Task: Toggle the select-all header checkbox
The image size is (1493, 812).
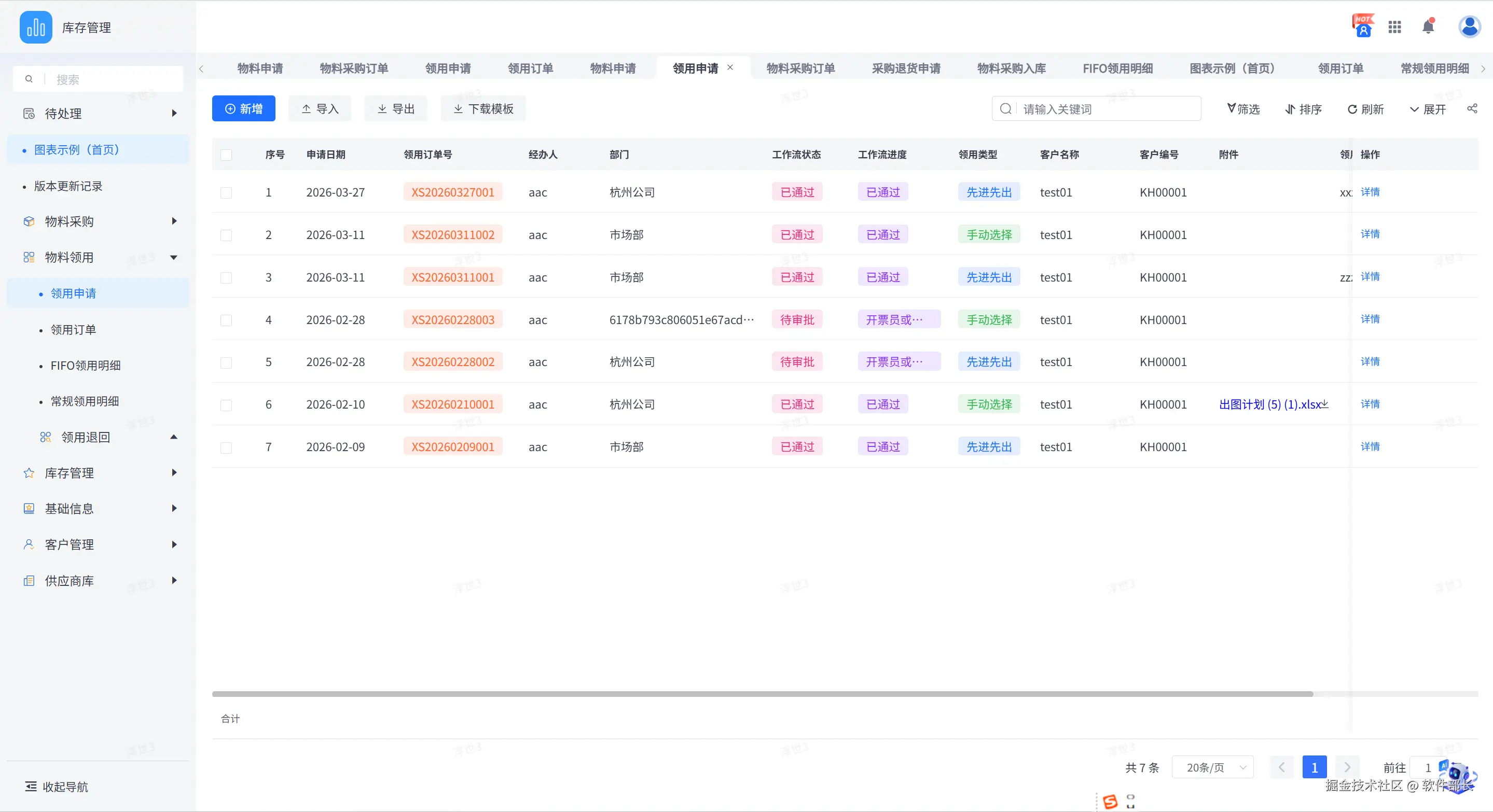Action: (226, 155)
